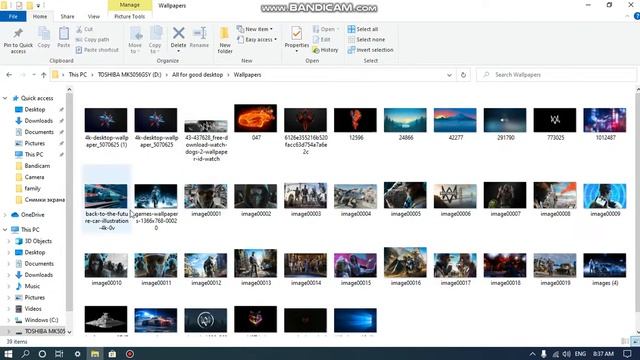Open the Move to command
Viewport: 640px width, 360px height.
pos(135,40)
